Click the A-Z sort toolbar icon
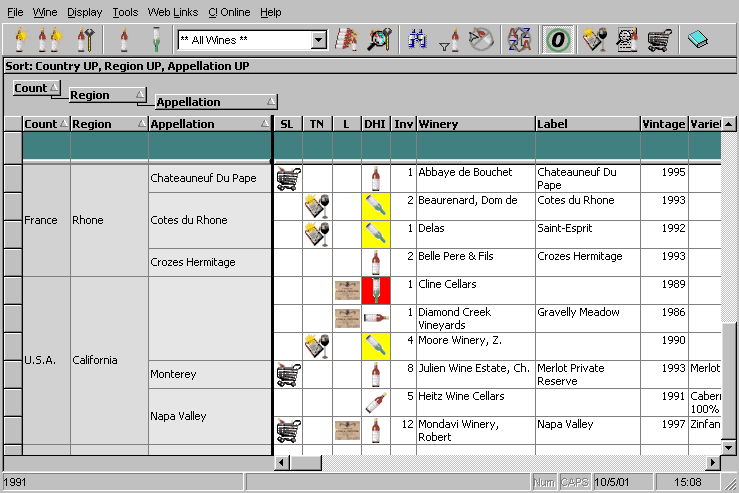Viewport: 739px width, 493px height. click(519, 40)
